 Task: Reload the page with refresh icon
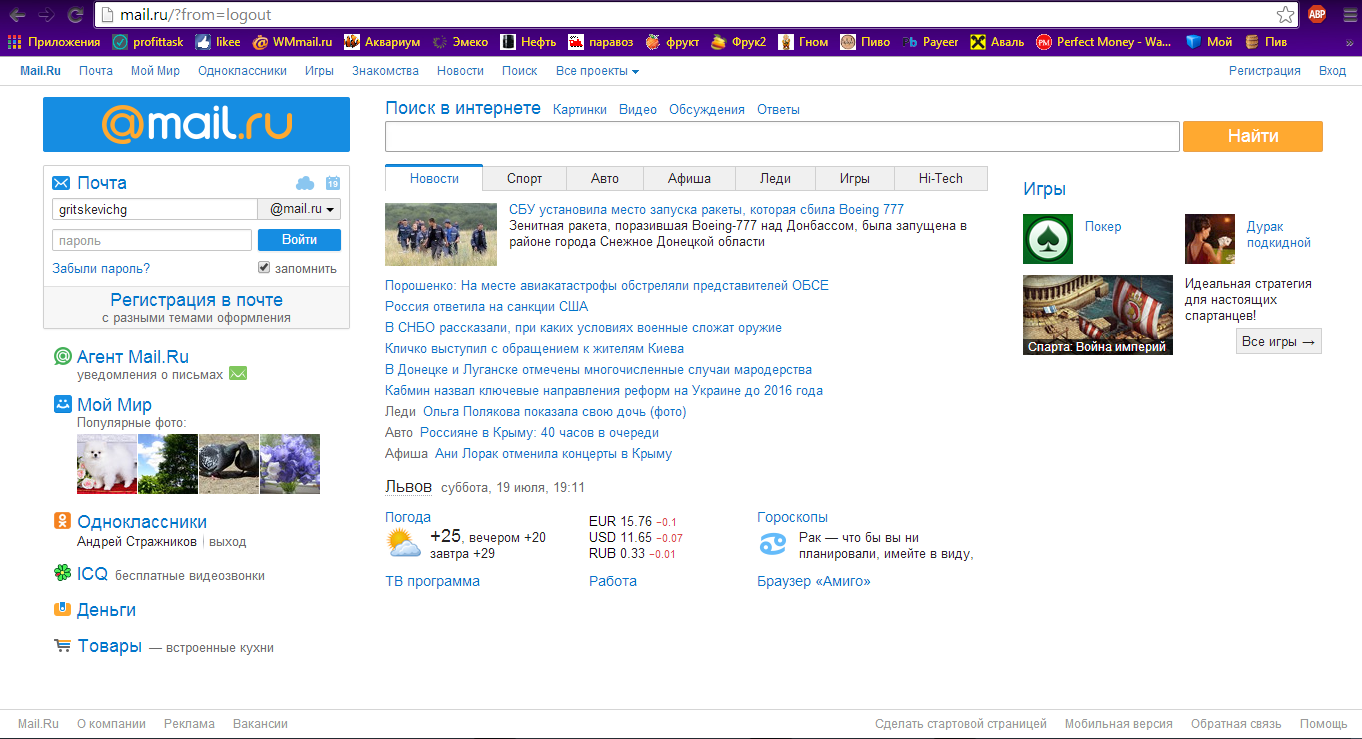tap(75, 15)
